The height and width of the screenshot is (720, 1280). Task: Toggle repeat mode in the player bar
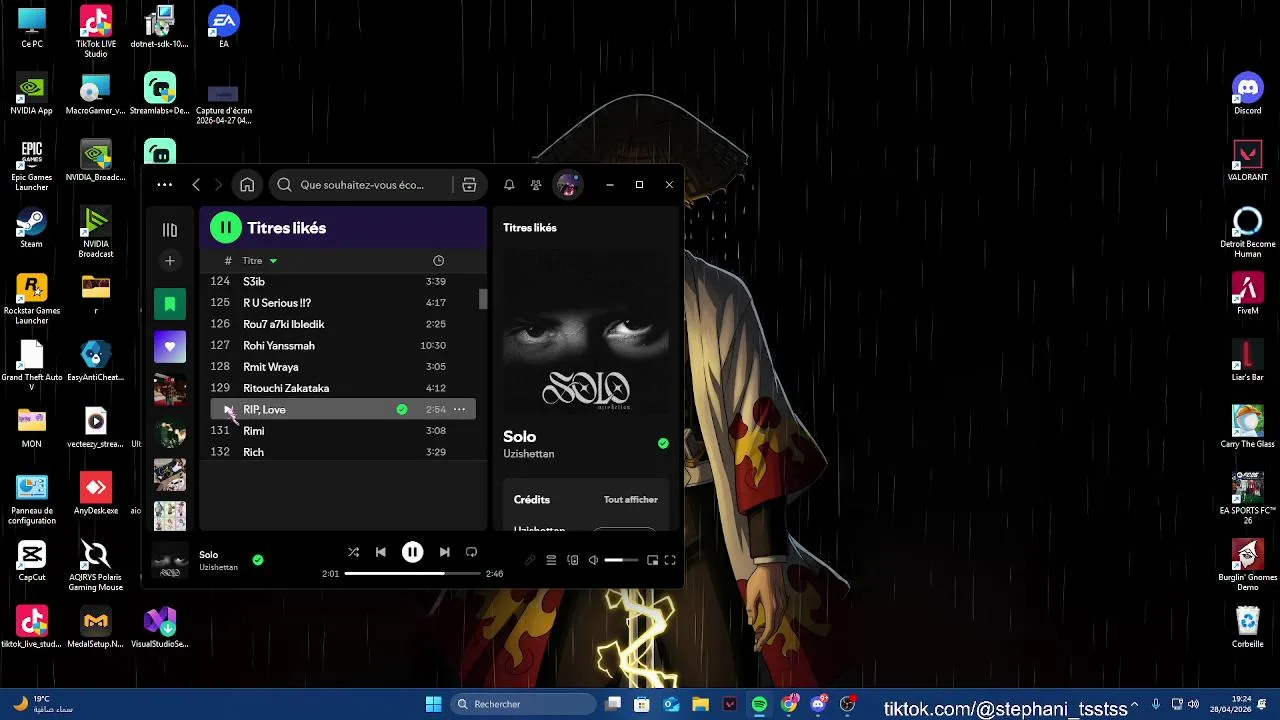tap(471, 552)
